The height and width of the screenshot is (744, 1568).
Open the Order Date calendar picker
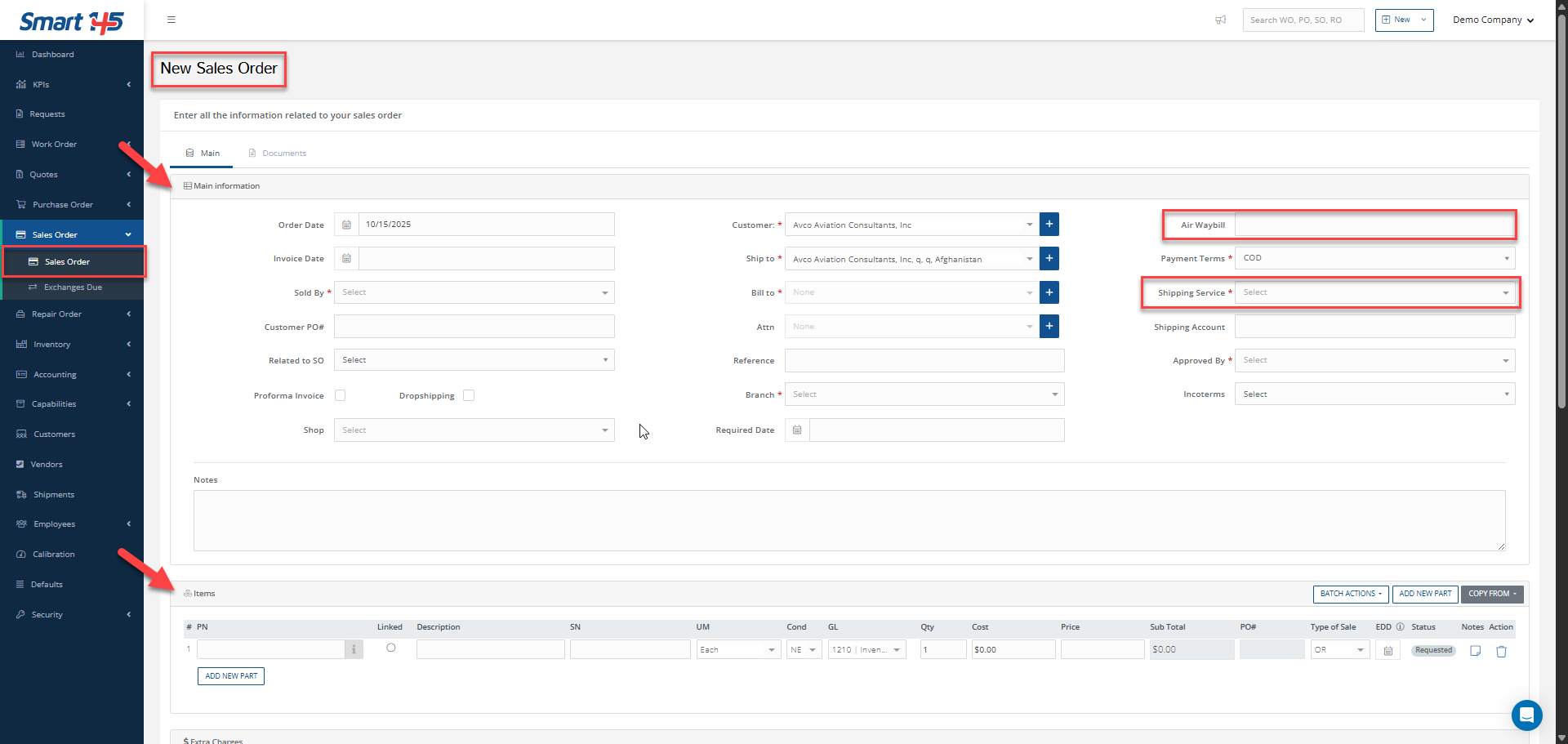coord(346,225)
